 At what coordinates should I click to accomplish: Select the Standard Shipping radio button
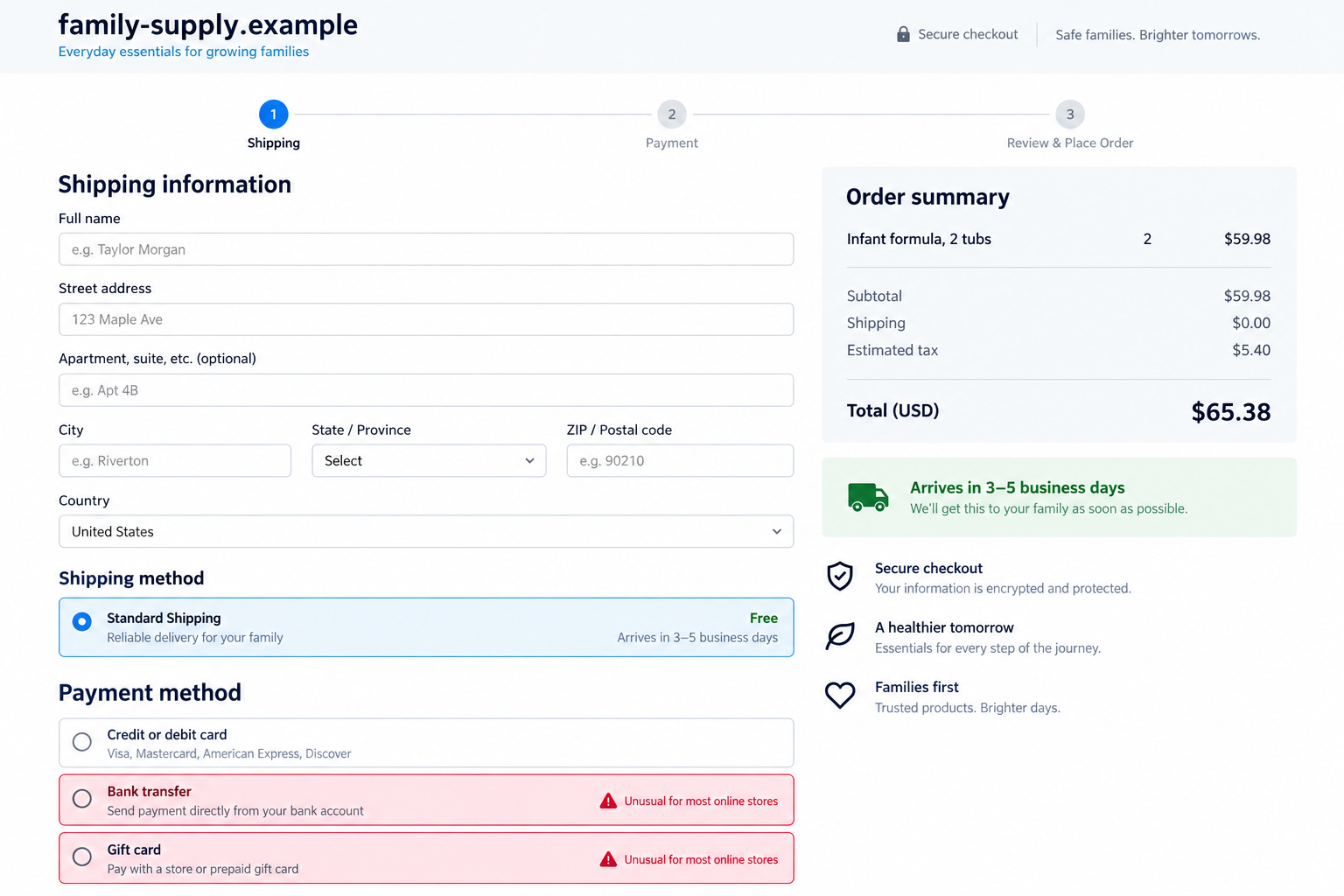pyautogui.click(x=82, y=621)
